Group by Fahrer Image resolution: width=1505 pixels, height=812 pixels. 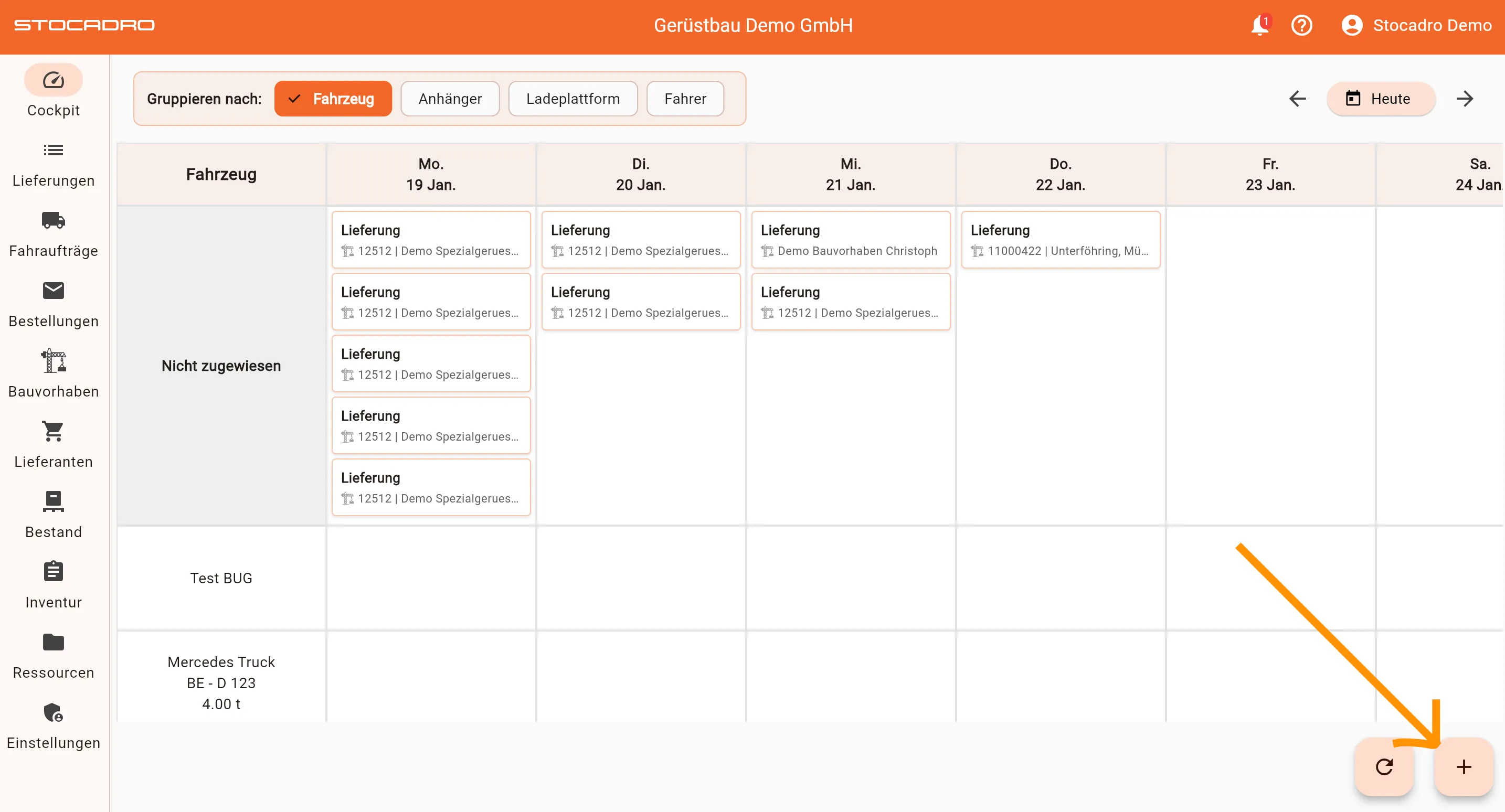tap(685, 99)
